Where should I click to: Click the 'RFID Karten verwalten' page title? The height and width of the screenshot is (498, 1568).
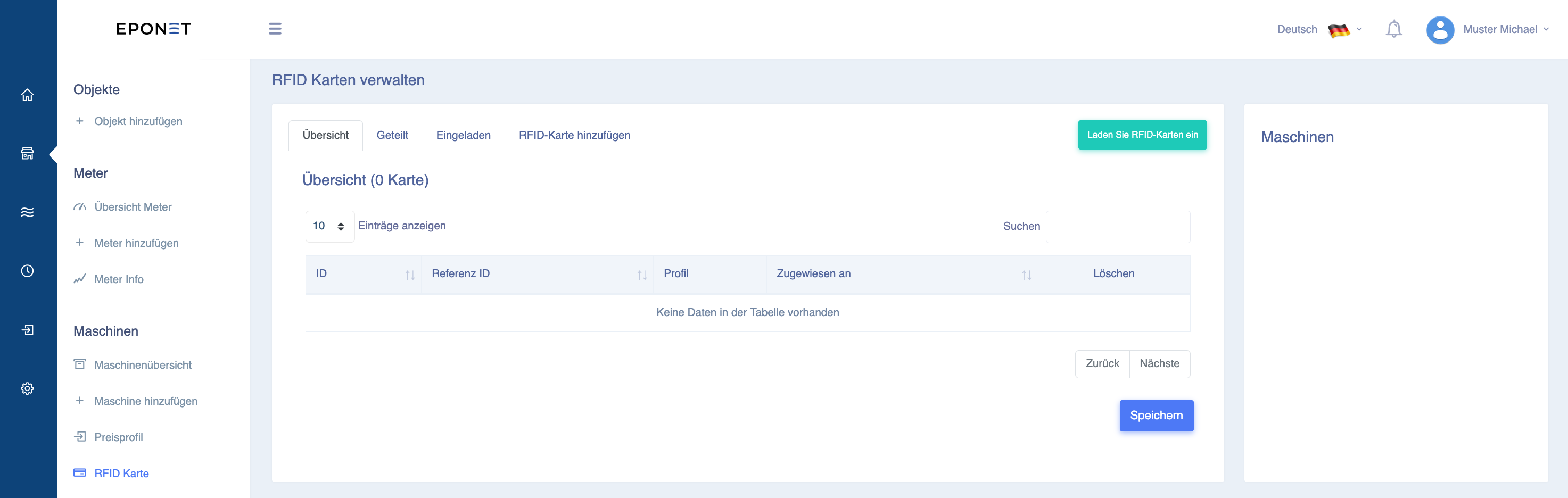pyautogui.click(x=348, y=80)
